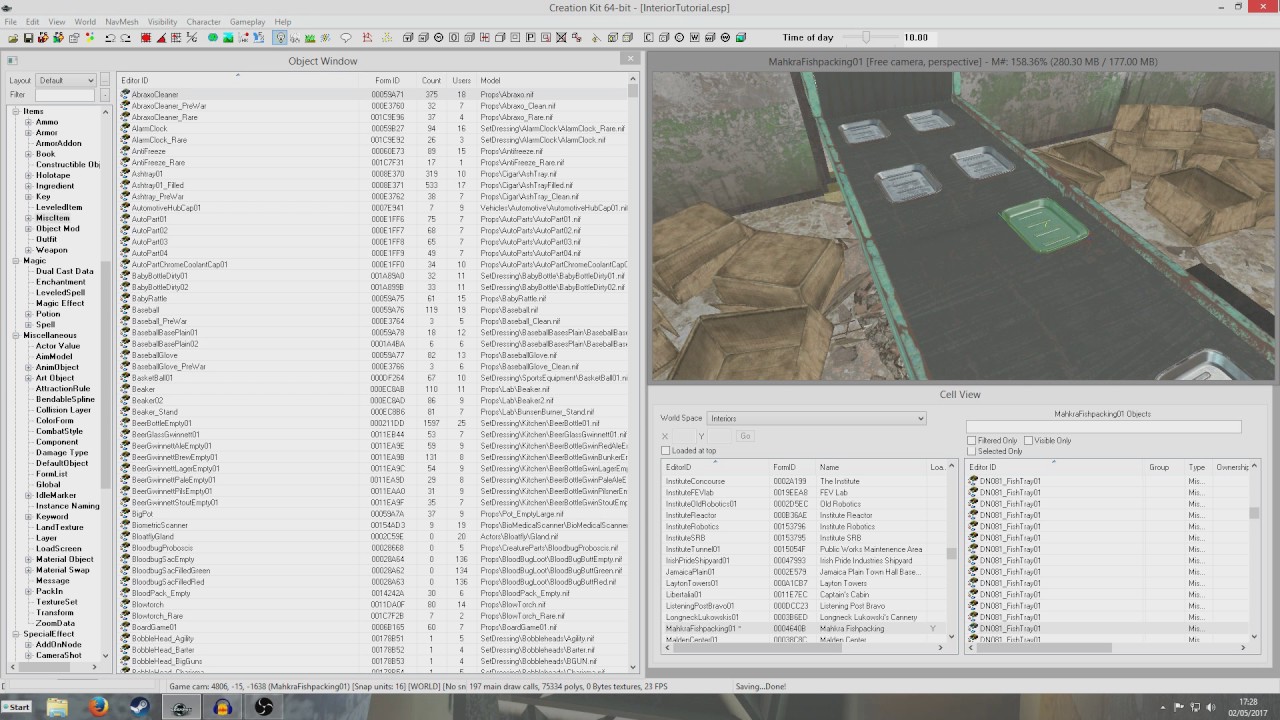Open the Visibility menu
This screenshot has height=720, width=1280.
point(162,21)
